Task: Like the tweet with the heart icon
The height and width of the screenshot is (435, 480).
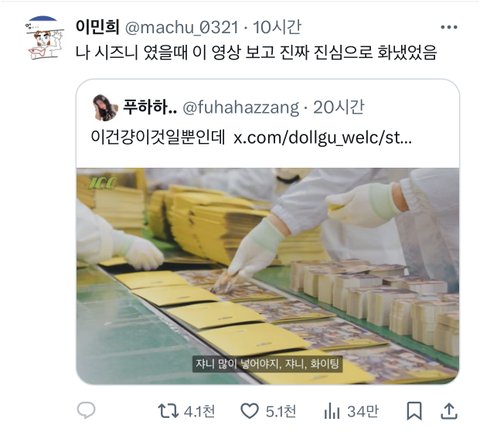Action: pyautogui.click(x=250, y=411)
